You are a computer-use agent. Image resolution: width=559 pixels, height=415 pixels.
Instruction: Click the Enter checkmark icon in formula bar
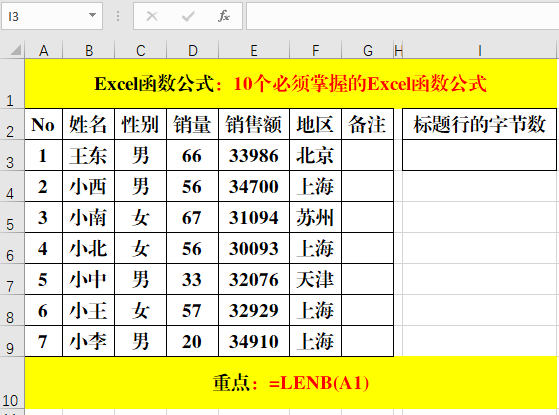point(188,16)
